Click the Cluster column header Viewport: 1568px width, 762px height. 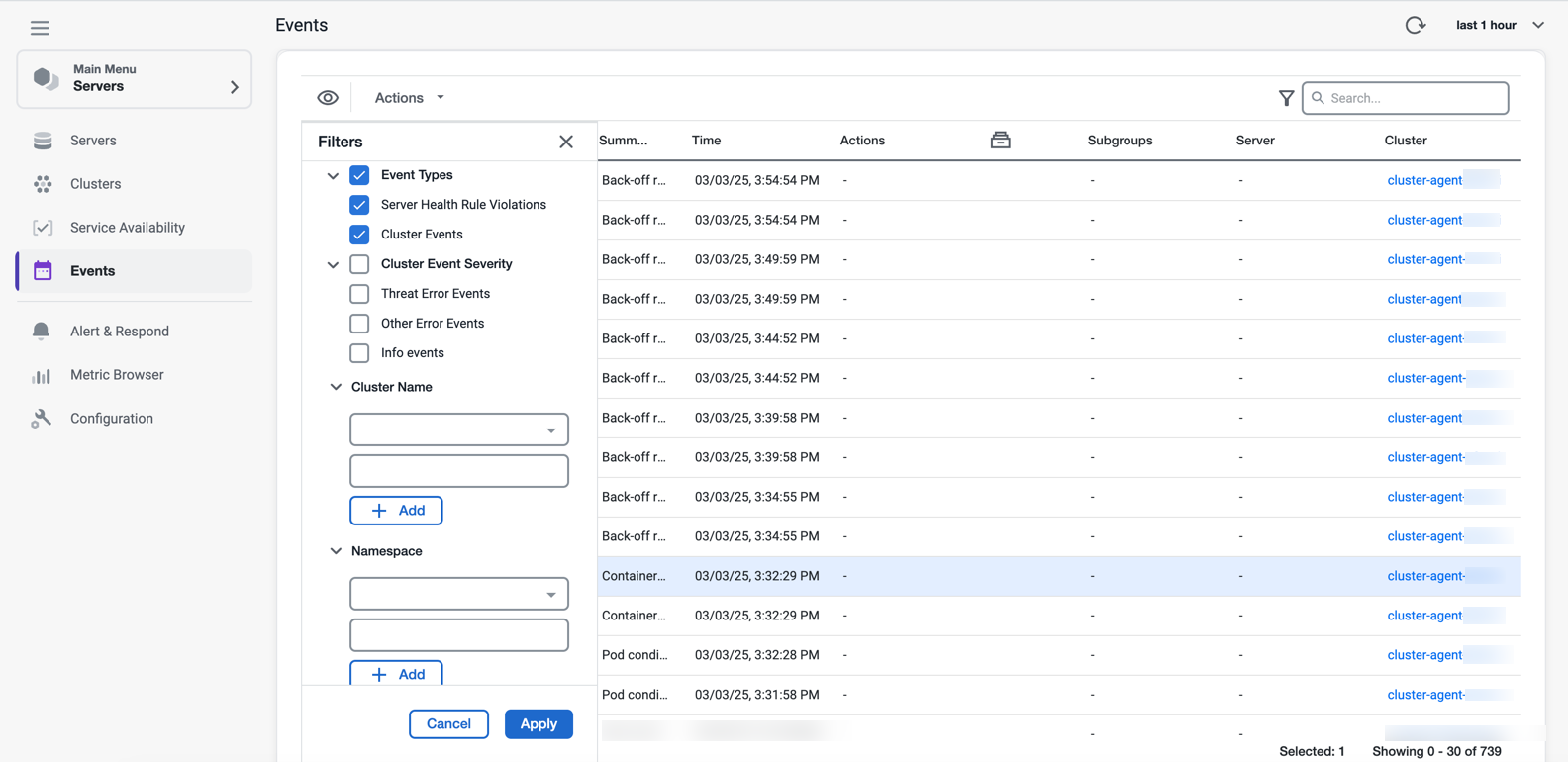pyautogui.click(x=1406, y=141)
